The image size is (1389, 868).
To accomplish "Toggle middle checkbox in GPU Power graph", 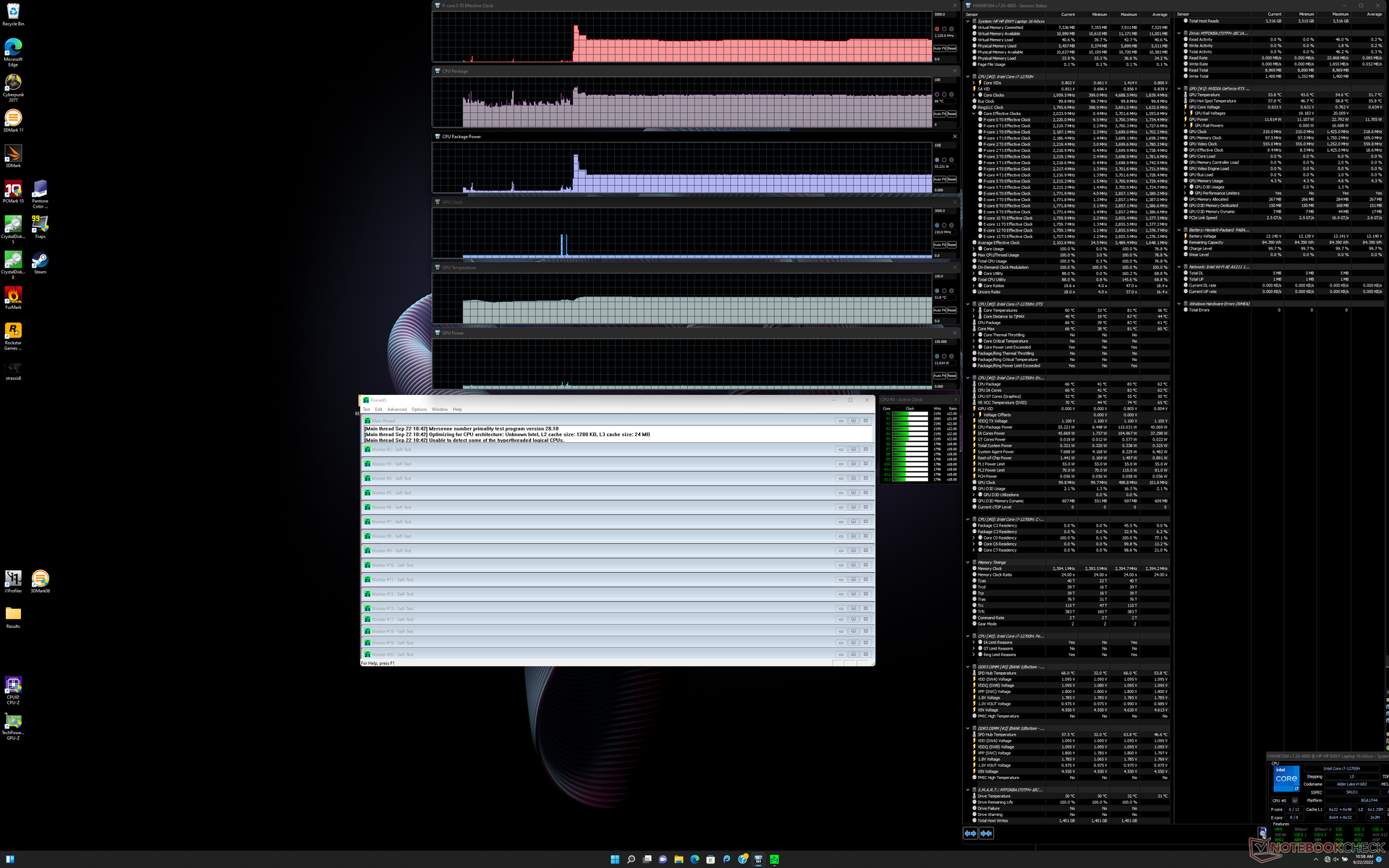I will (x=944, y=357).
